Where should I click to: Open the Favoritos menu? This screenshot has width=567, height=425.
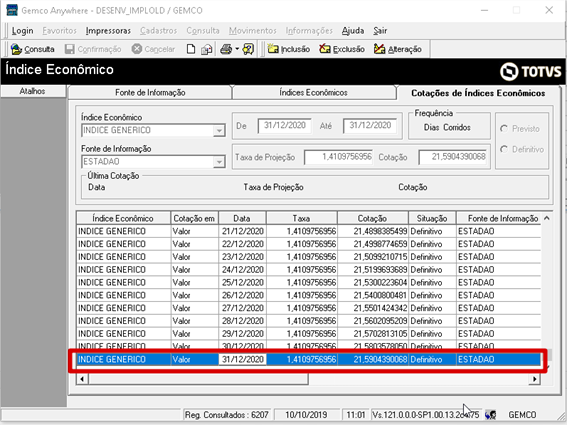[x=59, y=31]
